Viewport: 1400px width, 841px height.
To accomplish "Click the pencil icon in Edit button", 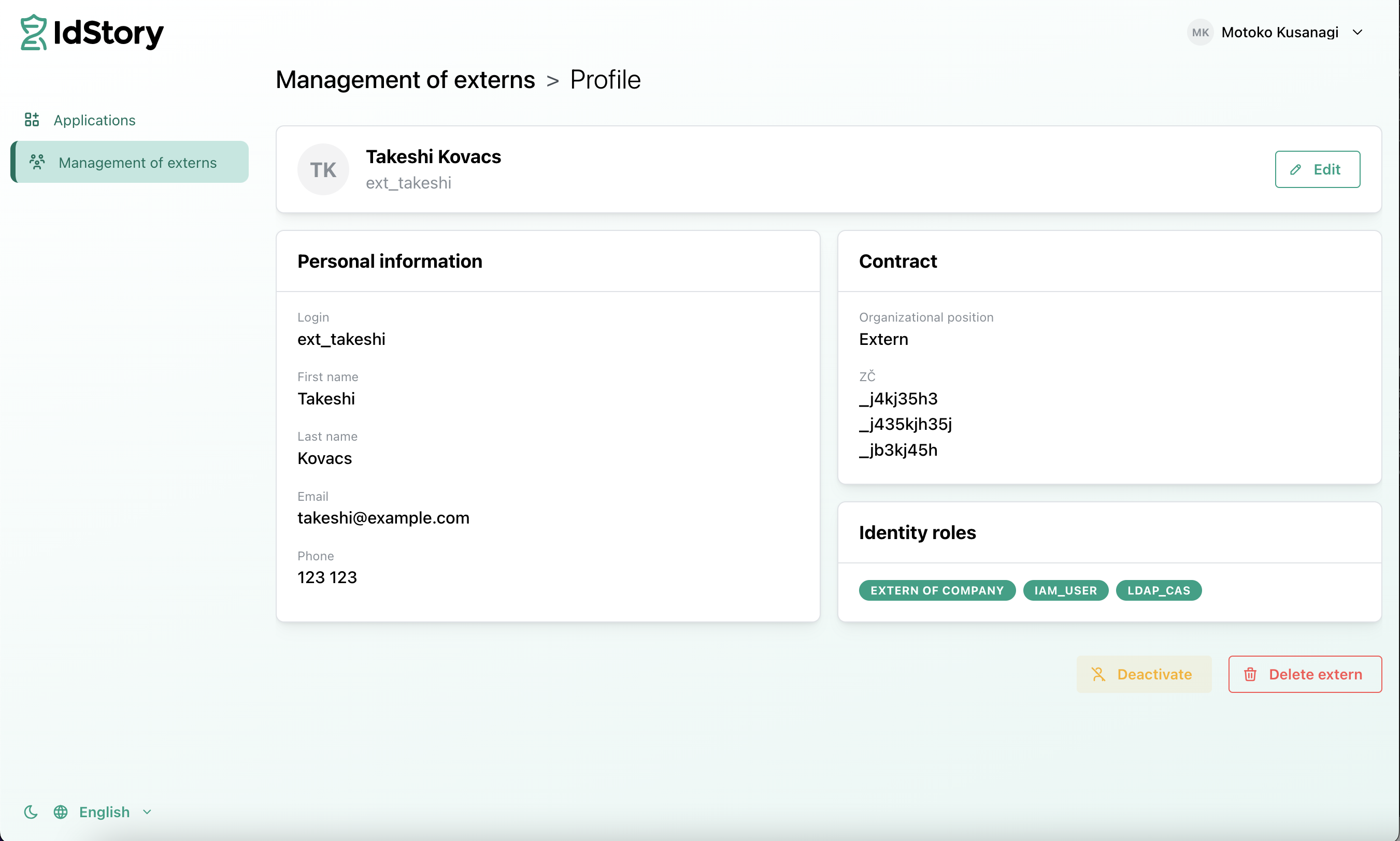I will point(1296,169).
